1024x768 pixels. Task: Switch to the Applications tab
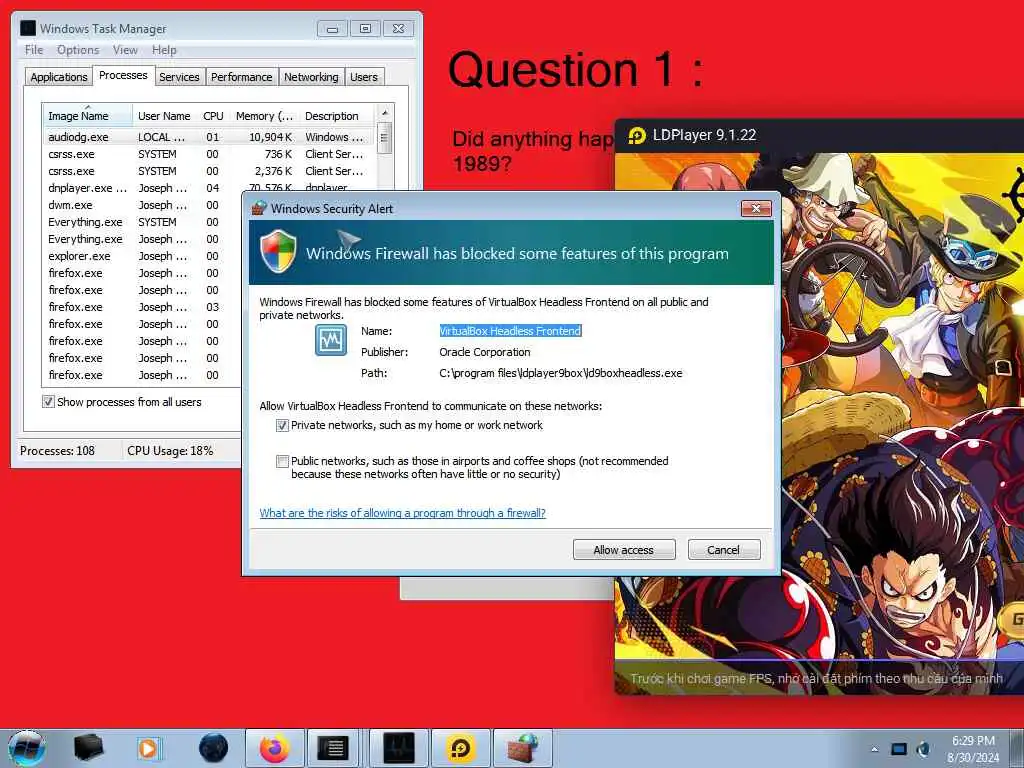[x=59, y=77]
